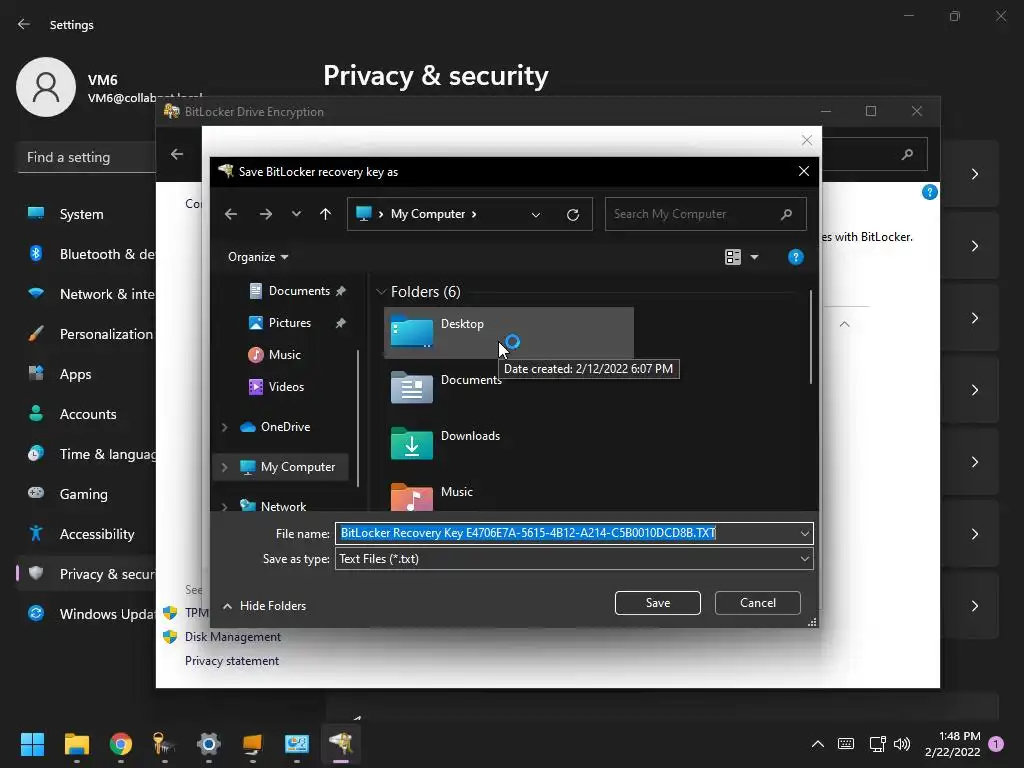1024x768 pixels.
Task: Expand the address bar history dropdown
Action: click(x=536, y=215)
